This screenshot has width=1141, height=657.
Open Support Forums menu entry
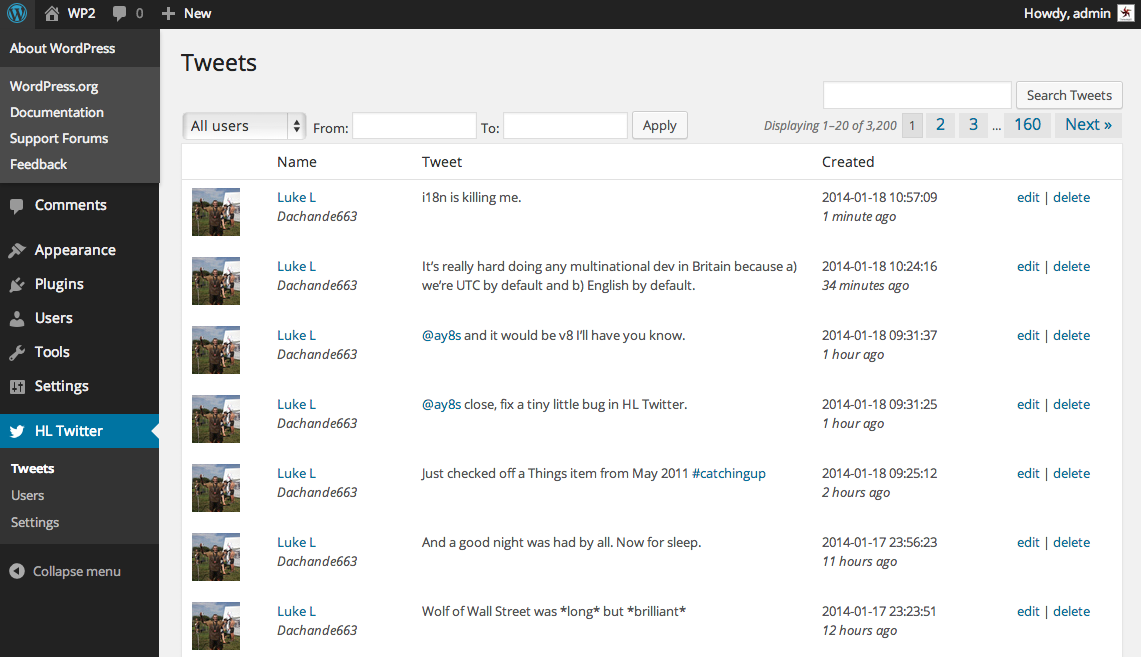(x=59, y=138)
